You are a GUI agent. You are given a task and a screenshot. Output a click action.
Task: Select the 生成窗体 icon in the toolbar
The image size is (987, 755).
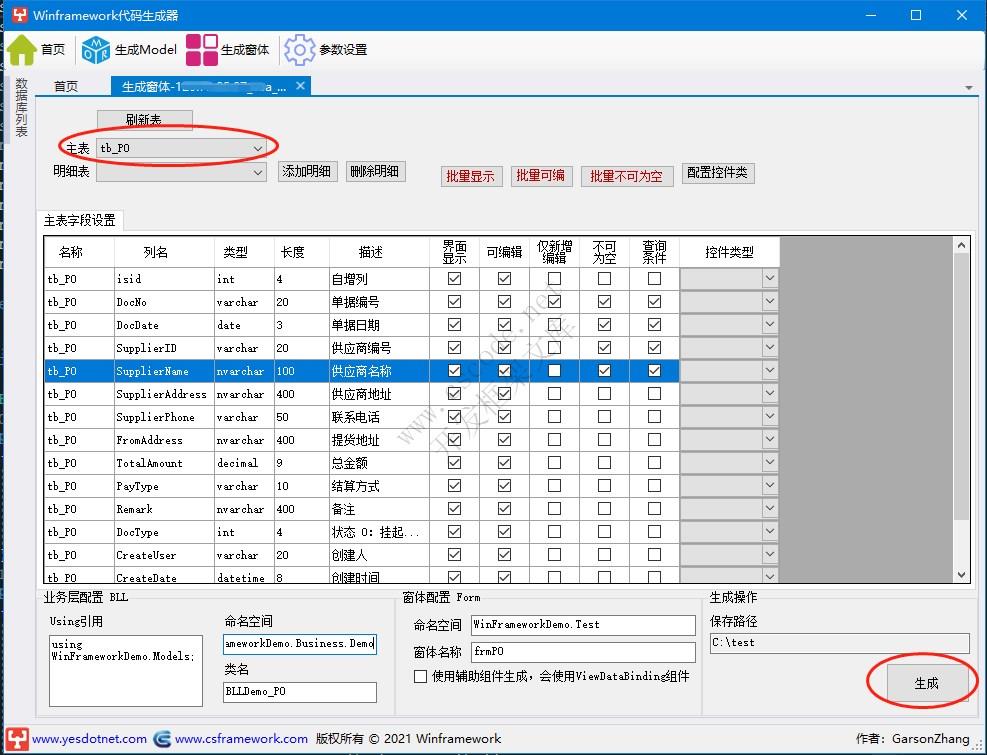(x=200, y=48)
